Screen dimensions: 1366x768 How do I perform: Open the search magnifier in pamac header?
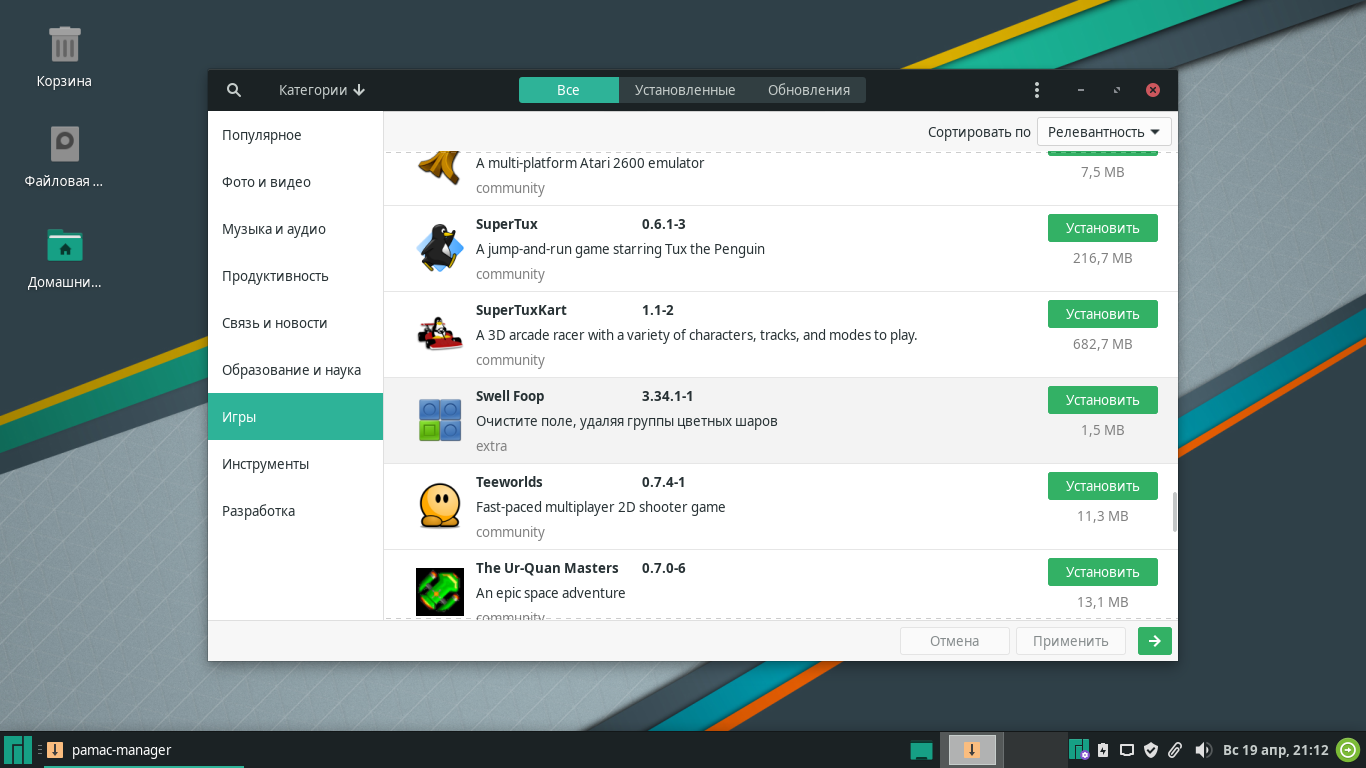tap(234, 90)
